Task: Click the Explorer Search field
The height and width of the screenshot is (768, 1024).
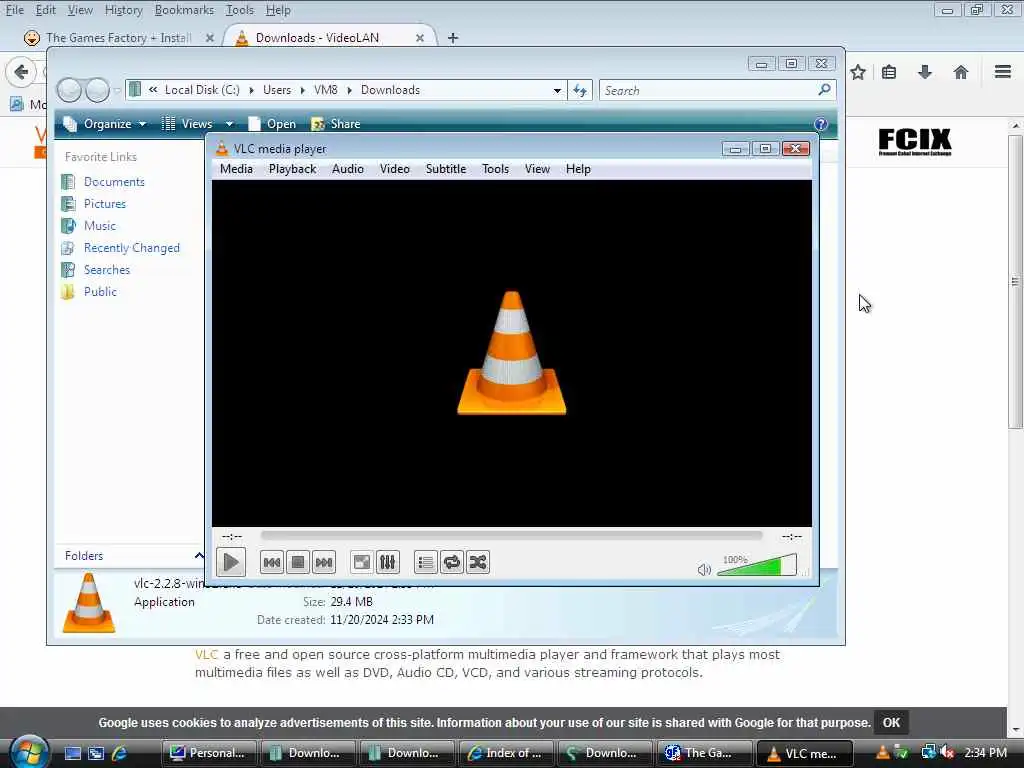Action: point(717,91)
